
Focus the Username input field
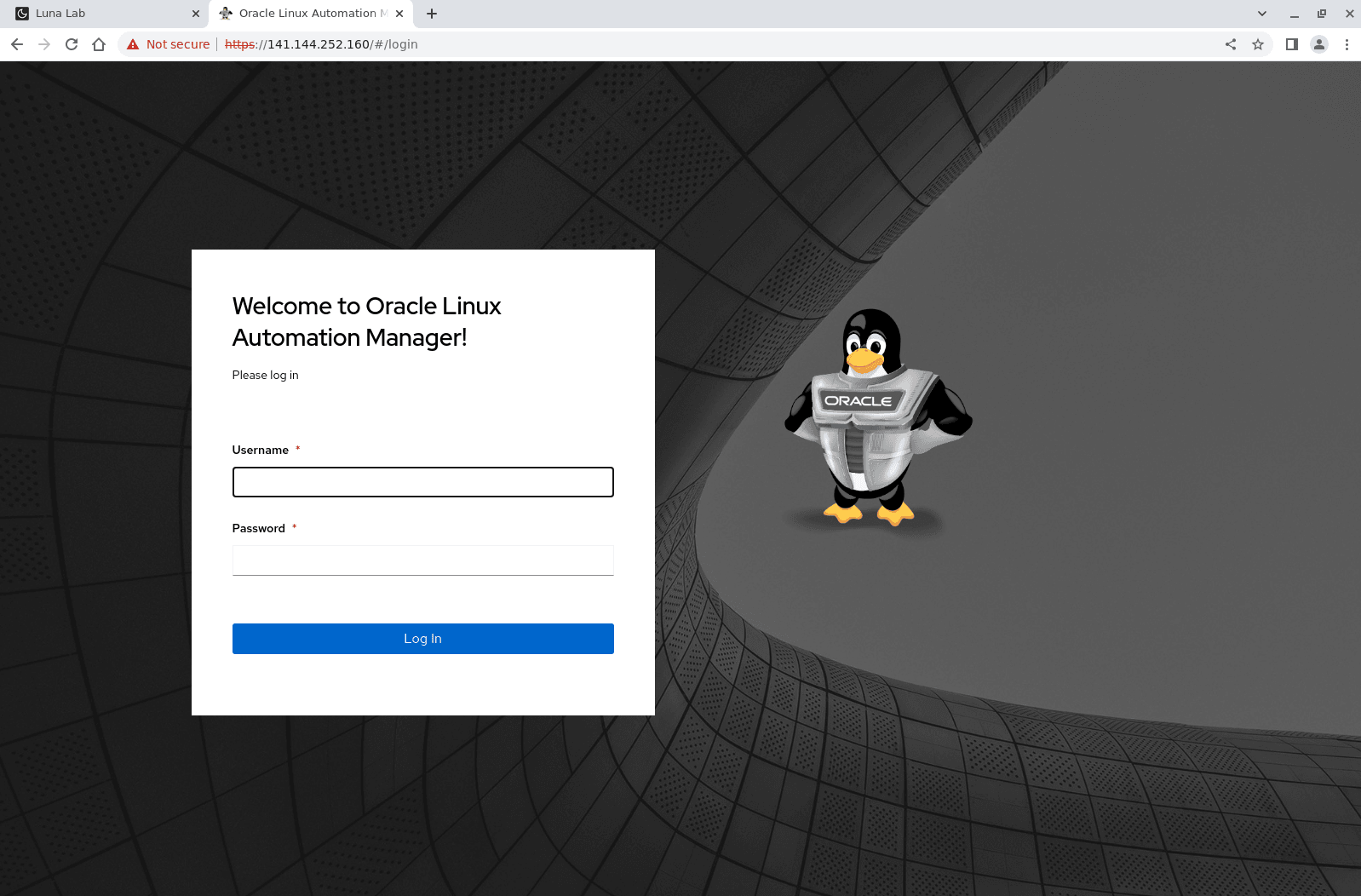point(423,482)
